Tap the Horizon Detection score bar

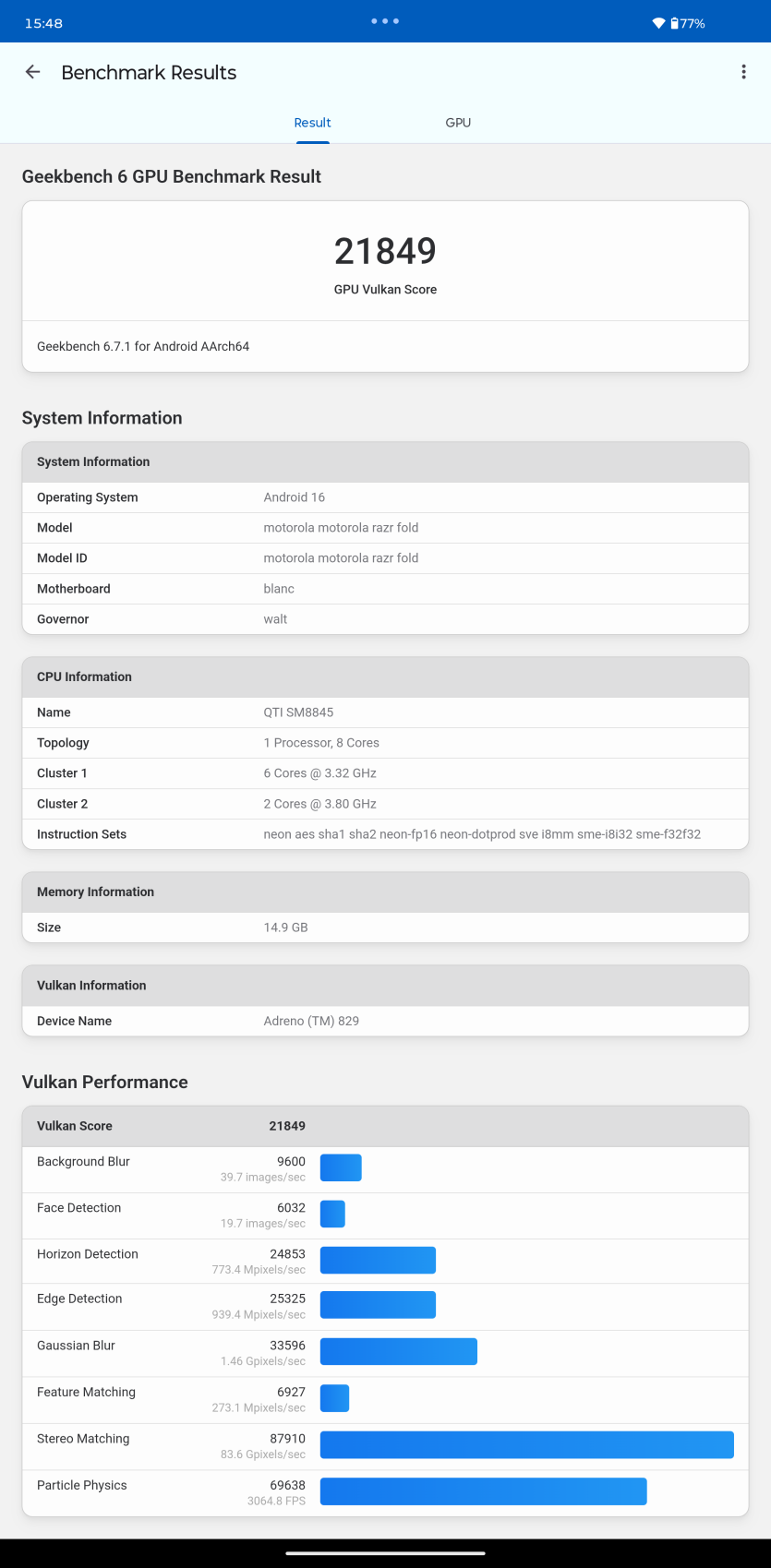(378, 1260)
